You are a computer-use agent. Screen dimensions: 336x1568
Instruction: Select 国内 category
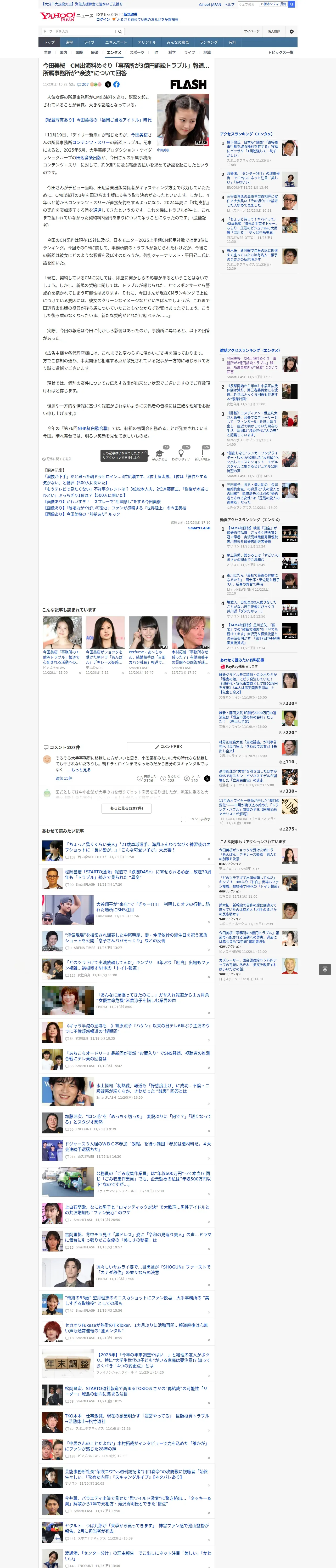point(63,53)
